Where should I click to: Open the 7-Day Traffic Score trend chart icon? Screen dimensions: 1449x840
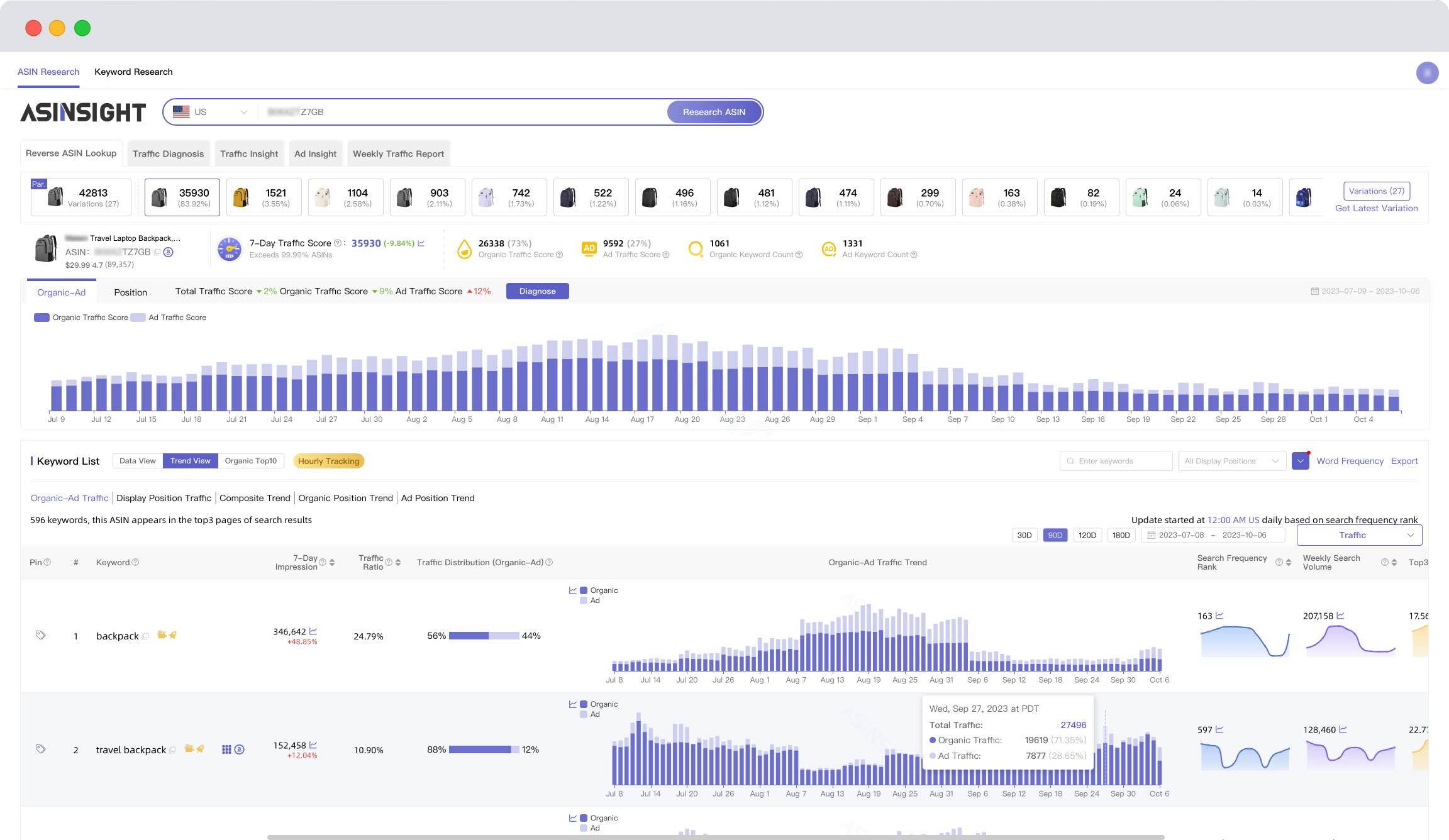coord(421,243)
